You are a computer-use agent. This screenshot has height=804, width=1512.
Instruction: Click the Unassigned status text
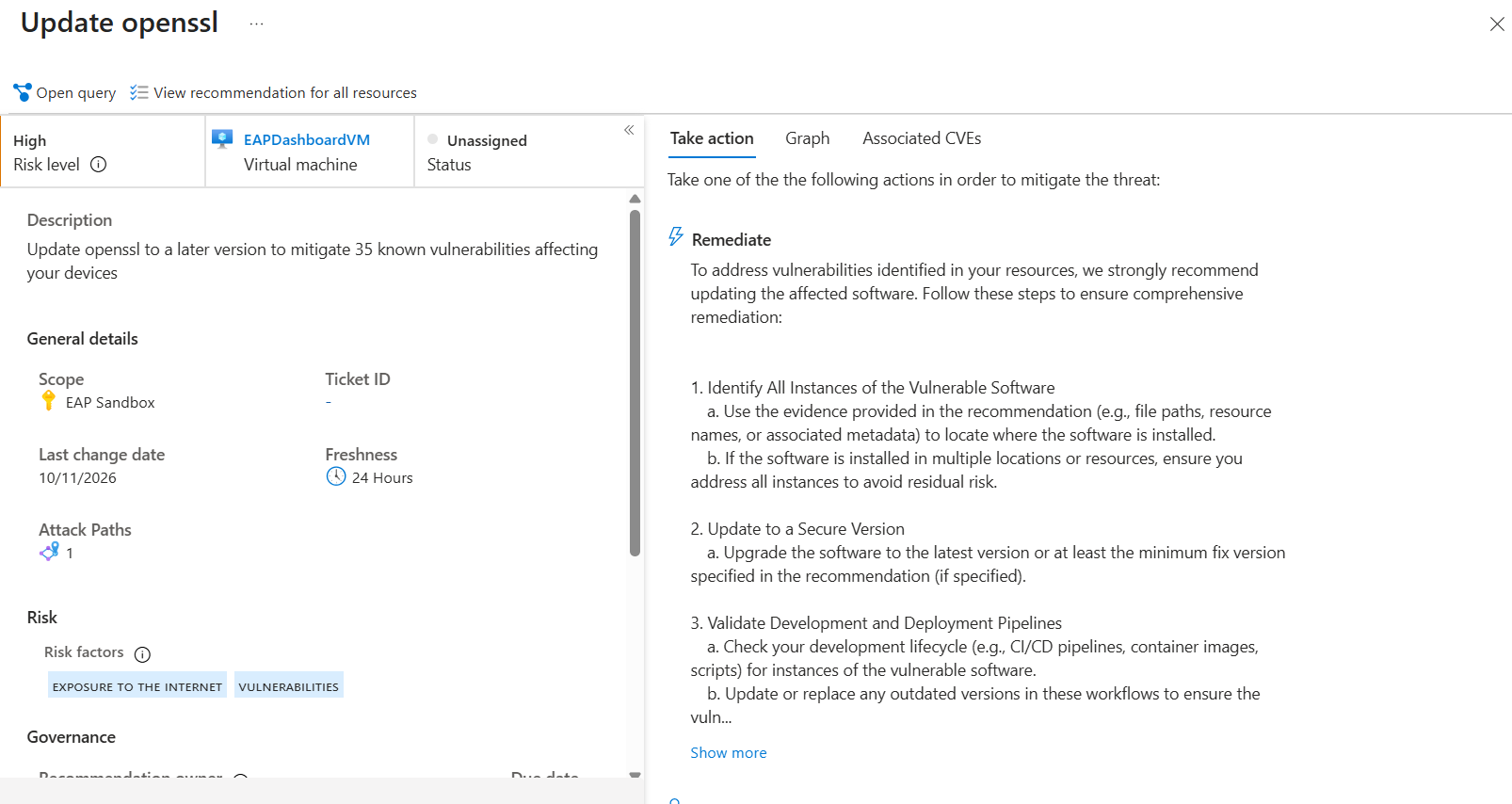click(487, 140)
